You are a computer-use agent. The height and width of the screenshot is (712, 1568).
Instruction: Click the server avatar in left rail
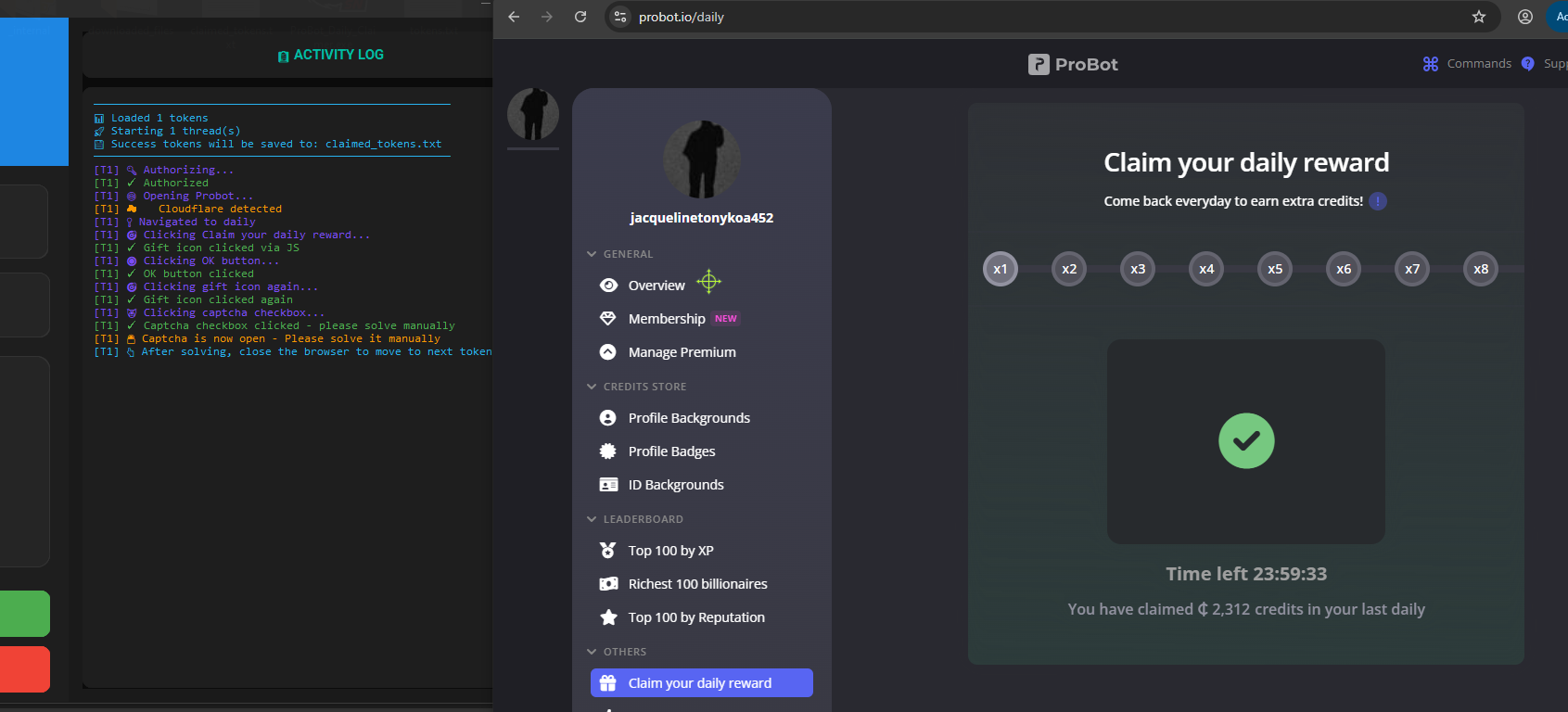533,114
